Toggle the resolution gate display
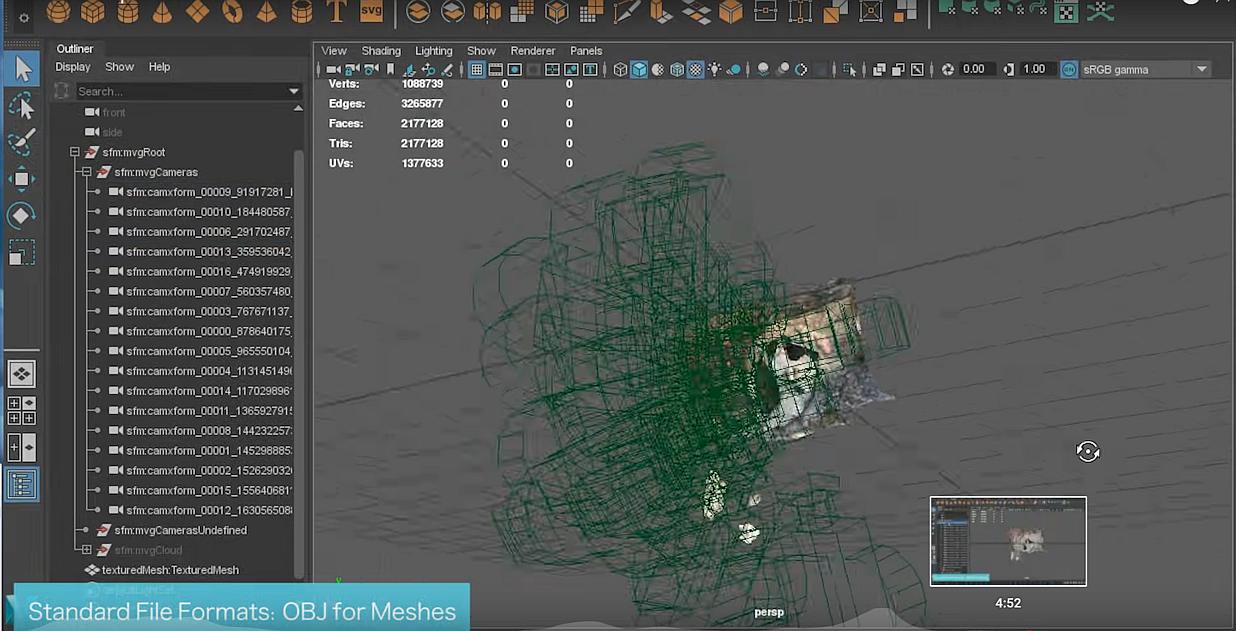Viewport: 1236px width, 631px height. pyautogui.click(x=515, y=69)
